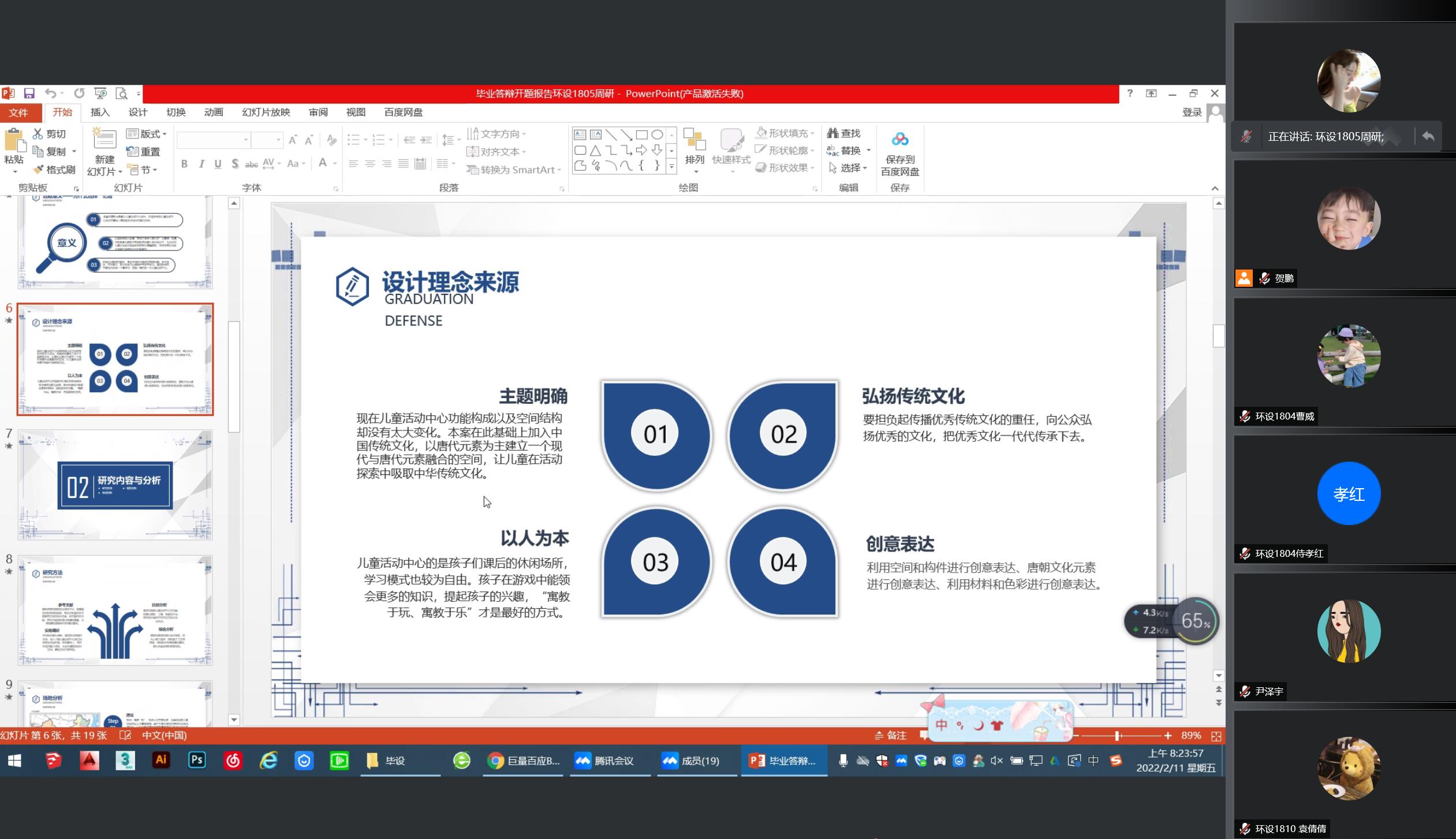Switch to the Slide Show (幻灯片放映) tab
Image resolution: width=1456 pixels, height=839 pixels.
pos(266,112)
